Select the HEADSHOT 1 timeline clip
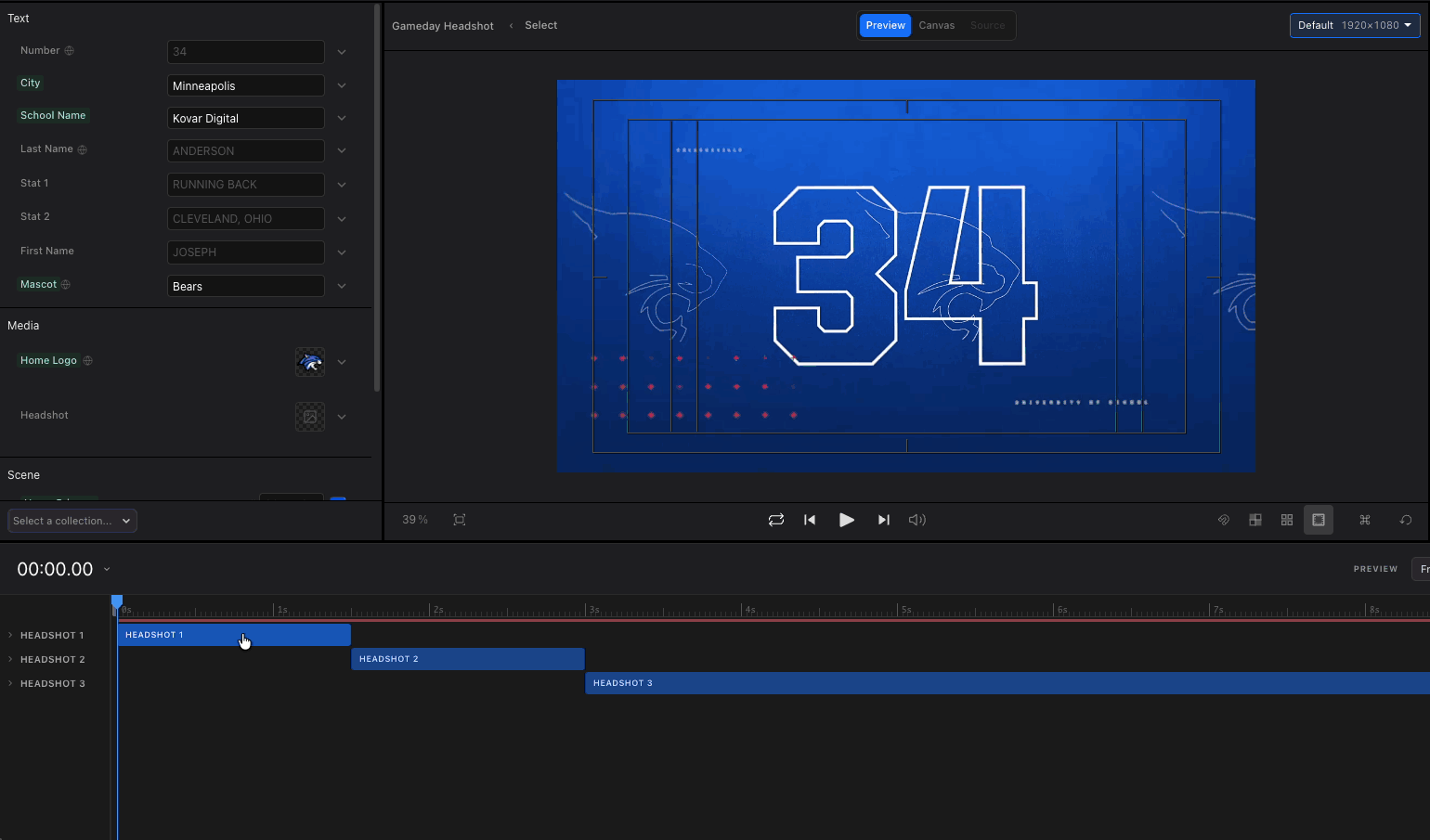Screen dimensions: 1430x840 click(234, 635)
